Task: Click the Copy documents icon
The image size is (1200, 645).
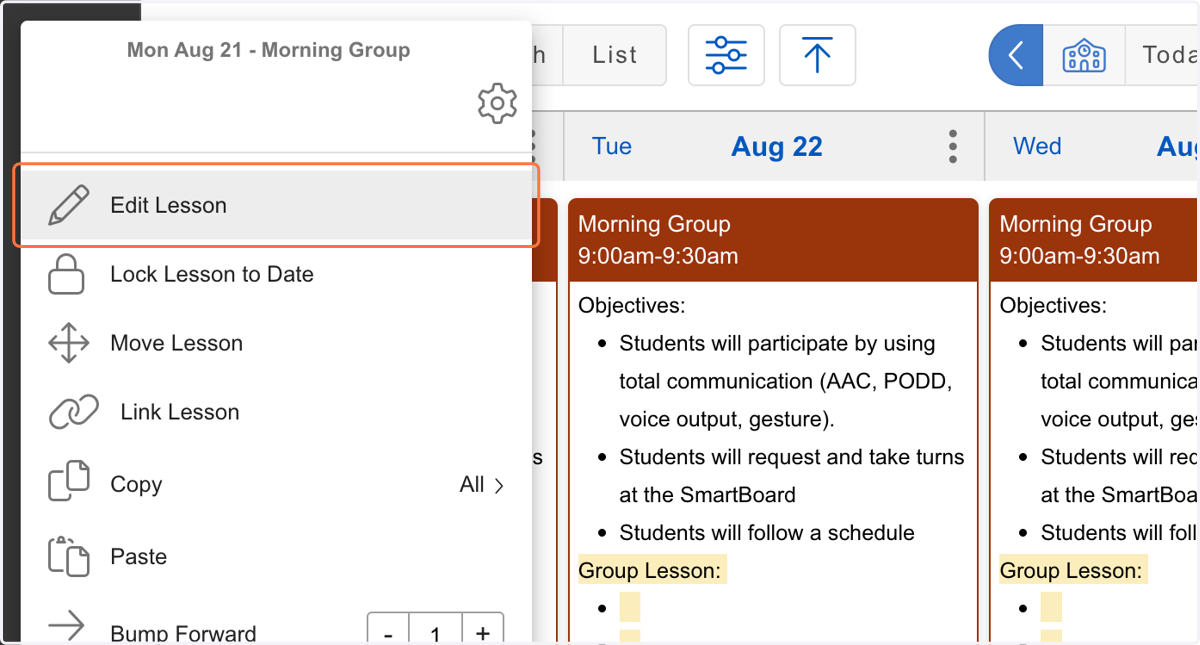Action: tap(69, 482)
